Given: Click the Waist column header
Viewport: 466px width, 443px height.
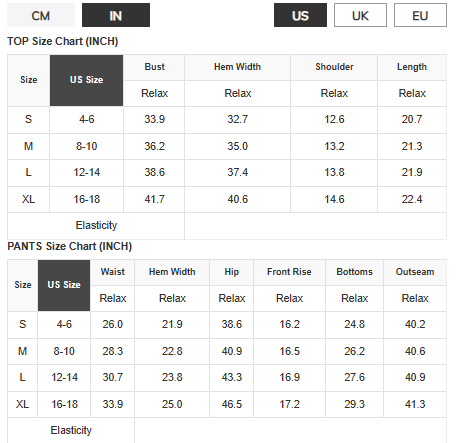Looking at the screenshot, I should pyautogui.click(x=113, y=272).
